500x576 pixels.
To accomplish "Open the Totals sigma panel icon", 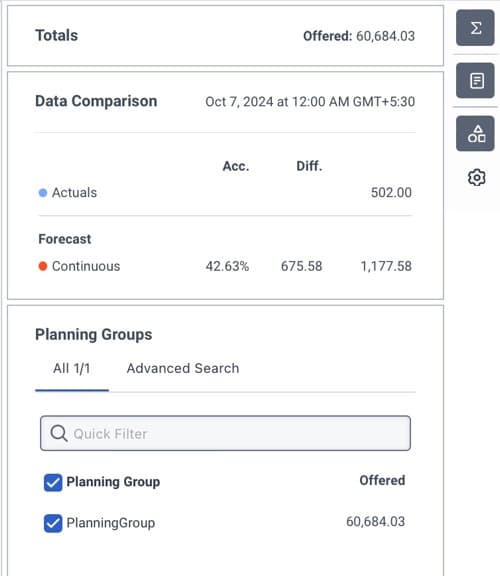I will point(475,28).
